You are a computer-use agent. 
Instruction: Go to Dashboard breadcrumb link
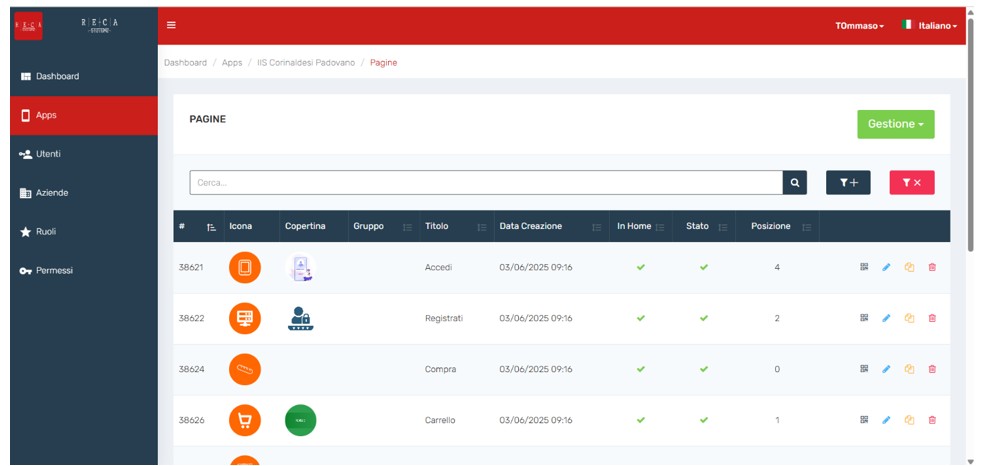185,63
